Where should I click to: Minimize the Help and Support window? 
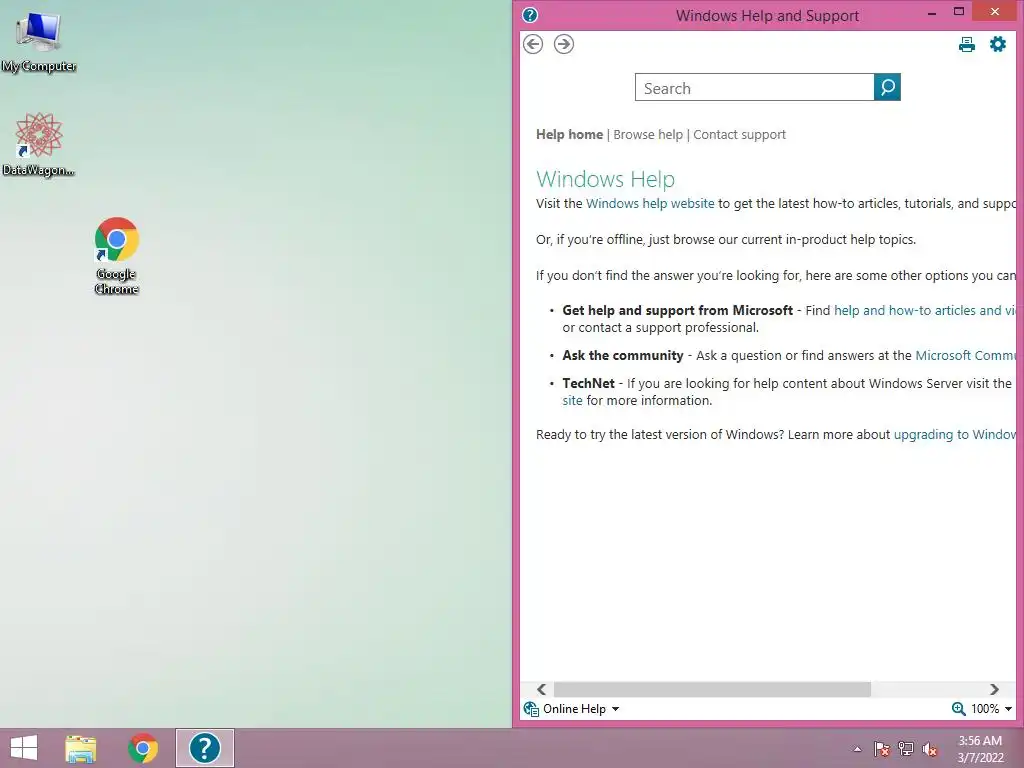(x=932, y=12)
